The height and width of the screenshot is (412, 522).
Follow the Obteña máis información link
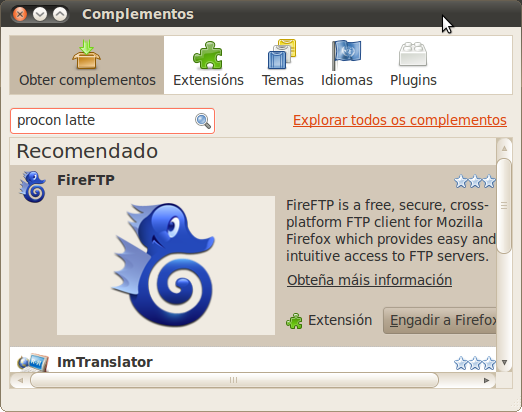[369, 280]
